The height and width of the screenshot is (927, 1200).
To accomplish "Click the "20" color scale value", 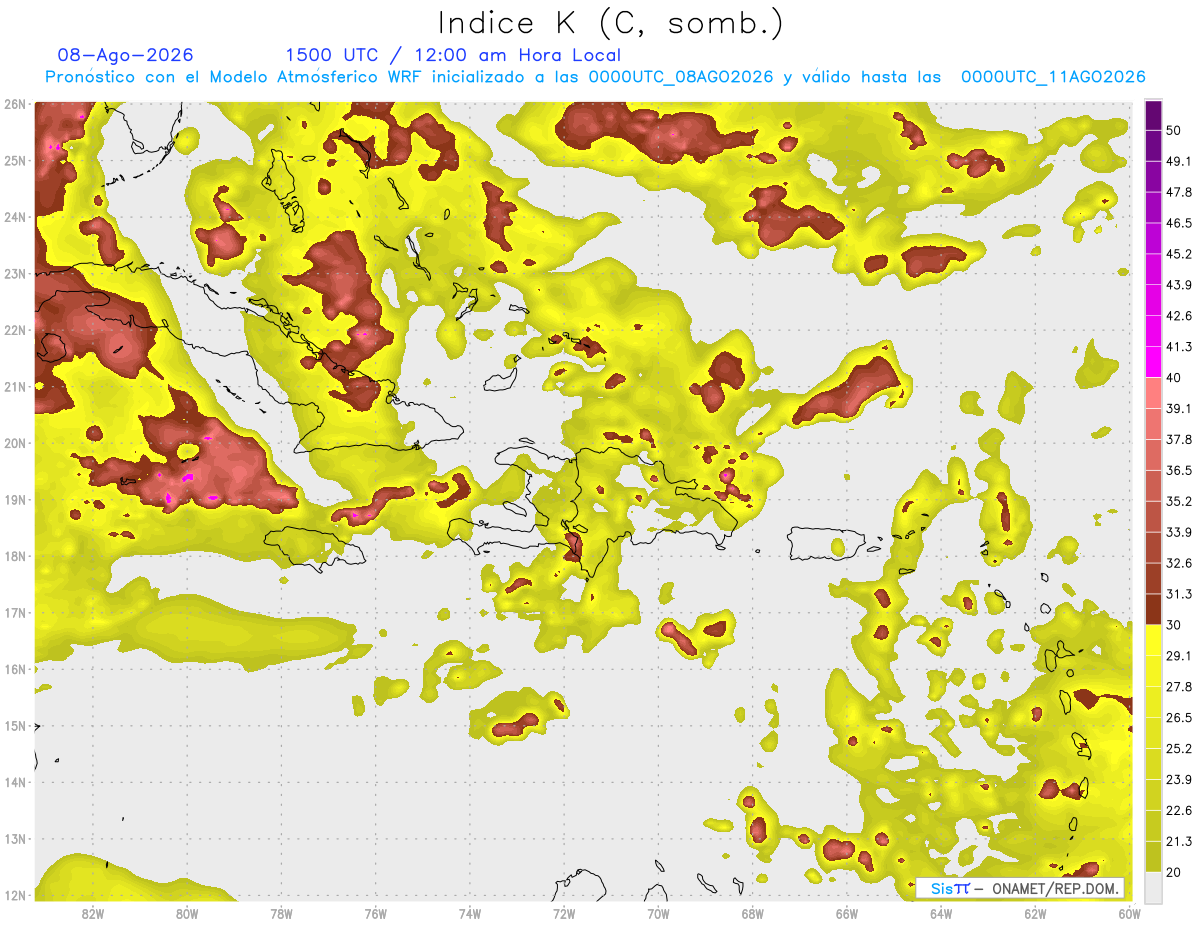I will point(1173,872).
